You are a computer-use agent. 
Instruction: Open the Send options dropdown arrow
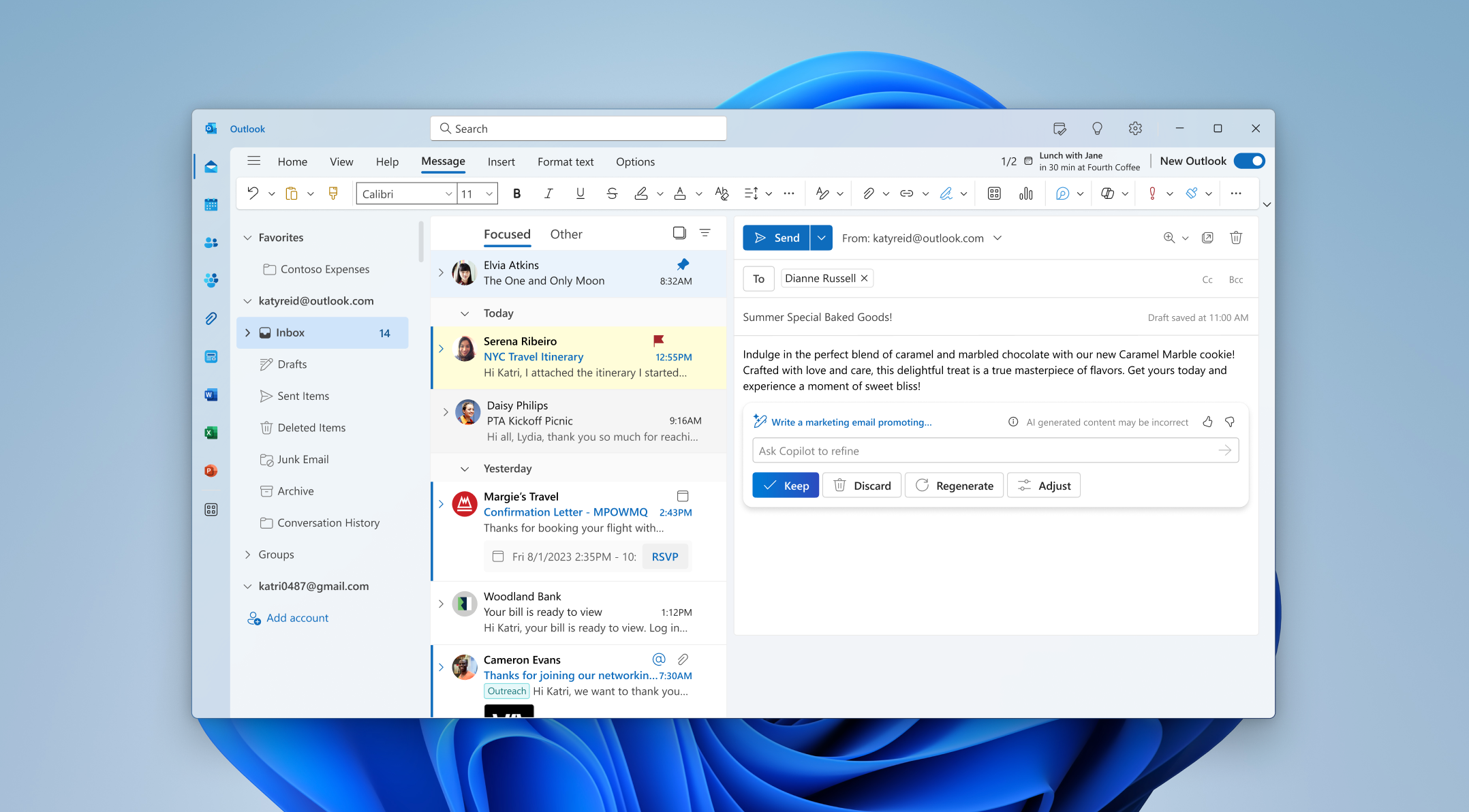pos(822,238)
